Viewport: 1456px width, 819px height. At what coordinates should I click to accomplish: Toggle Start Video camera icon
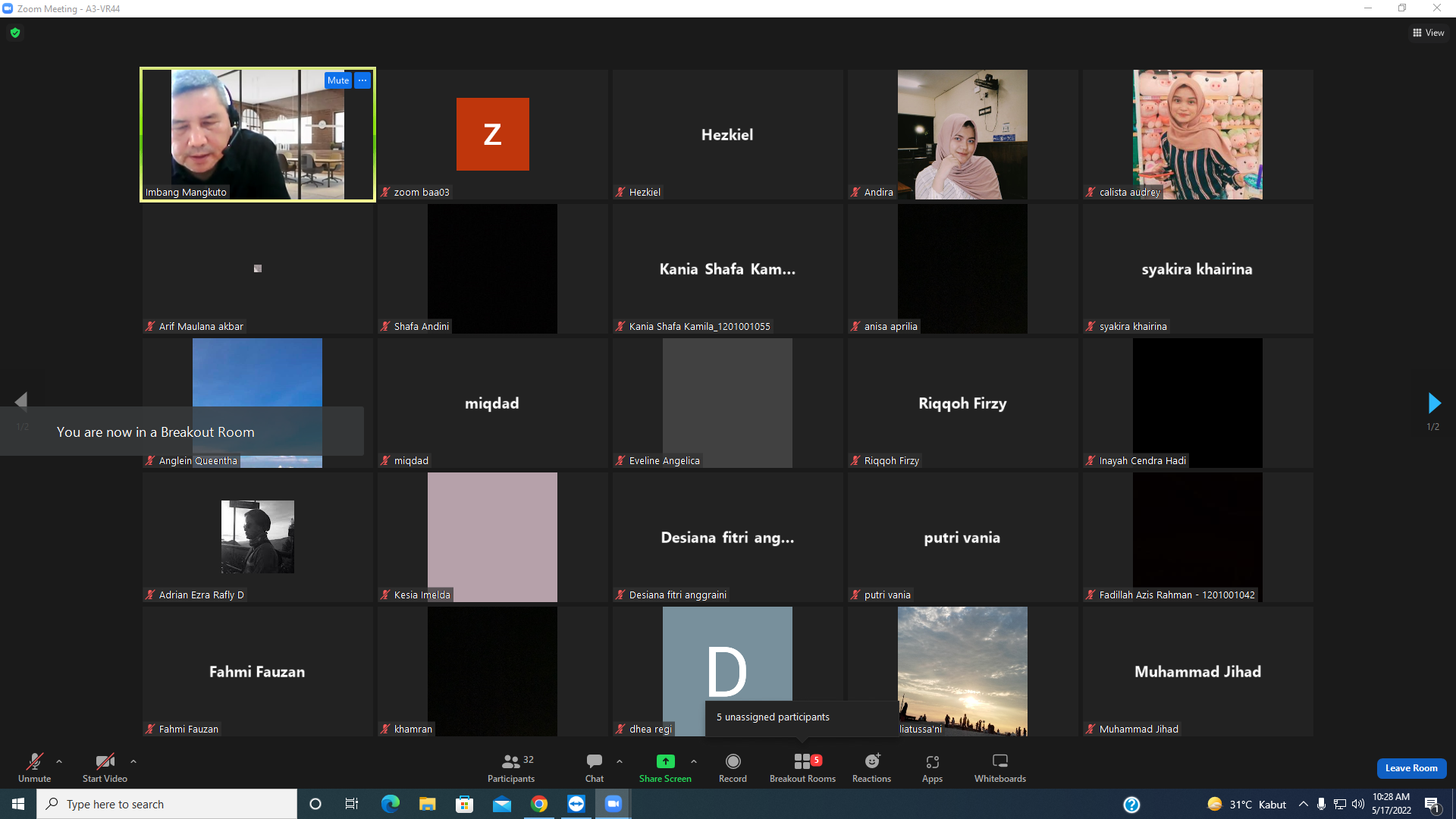click(105, 761)
